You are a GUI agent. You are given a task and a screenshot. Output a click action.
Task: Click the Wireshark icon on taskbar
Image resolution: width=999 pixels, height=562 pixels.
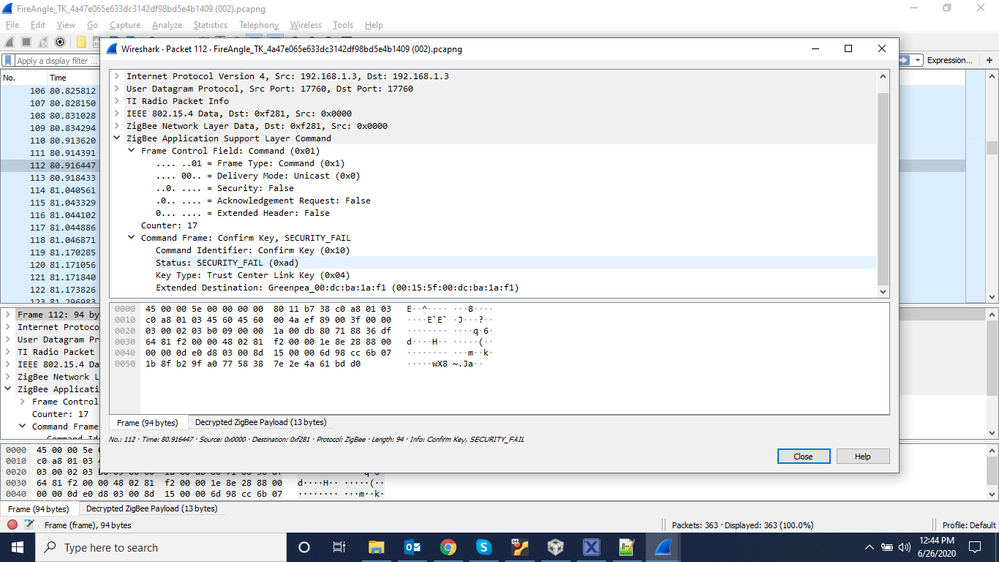pos(663,547)
